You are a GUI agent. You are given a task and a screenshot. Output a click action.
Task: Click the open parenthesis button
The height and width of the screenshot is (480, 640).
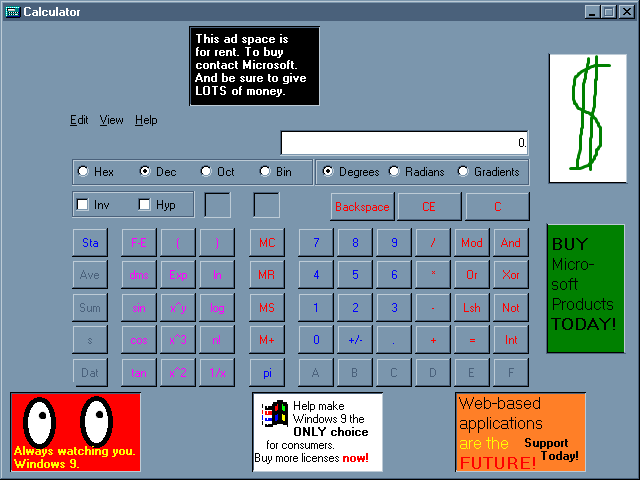(x=178, y=242)
